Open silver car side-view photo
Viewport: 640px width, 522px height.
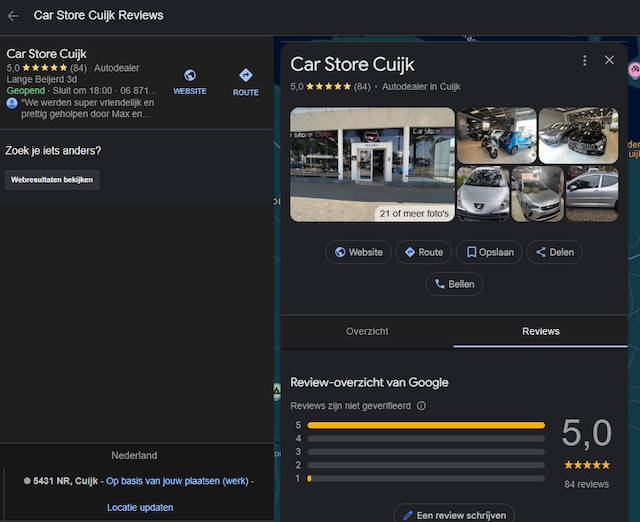(592, 194)
